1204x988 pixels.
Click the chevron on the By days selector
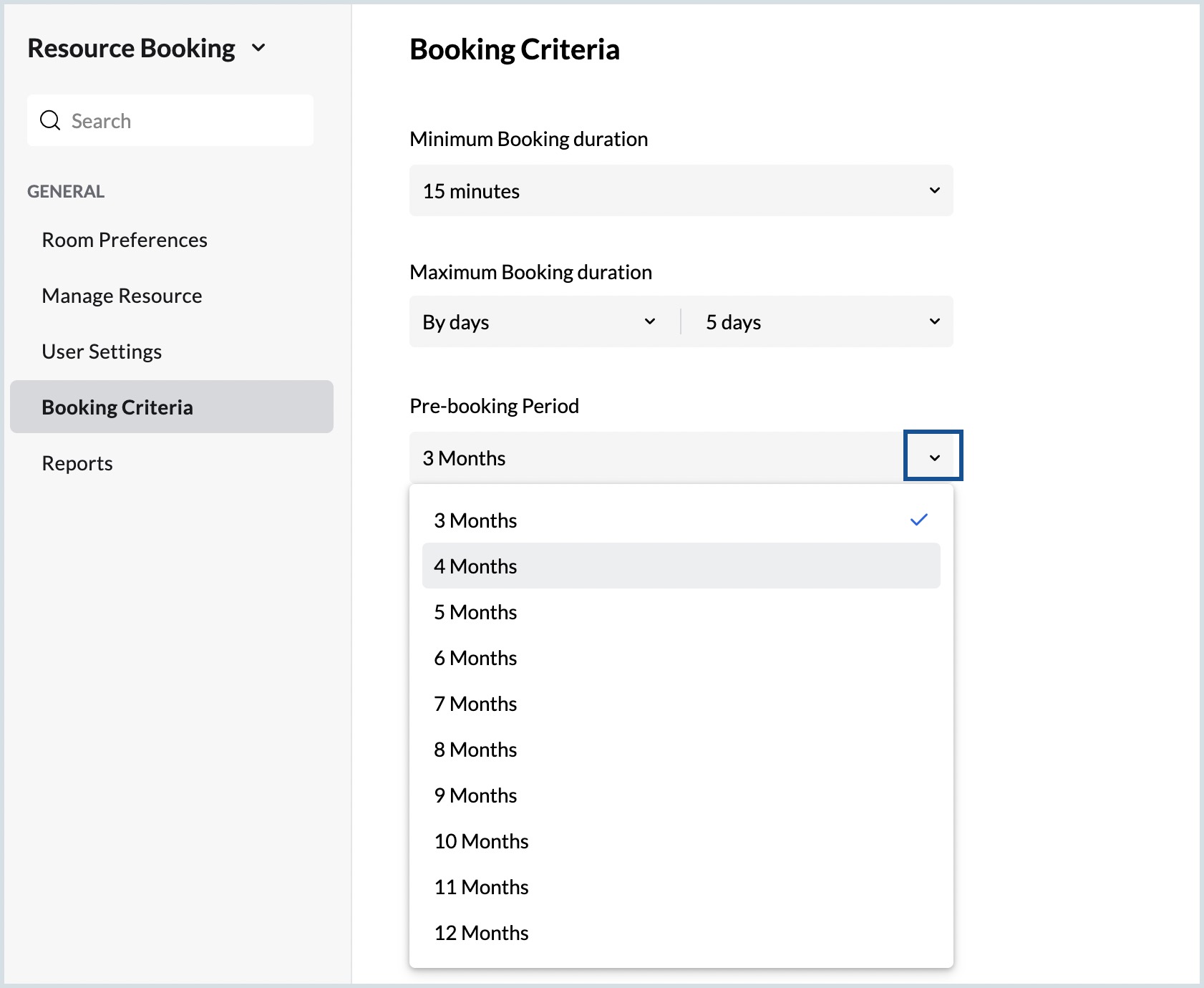651,321
